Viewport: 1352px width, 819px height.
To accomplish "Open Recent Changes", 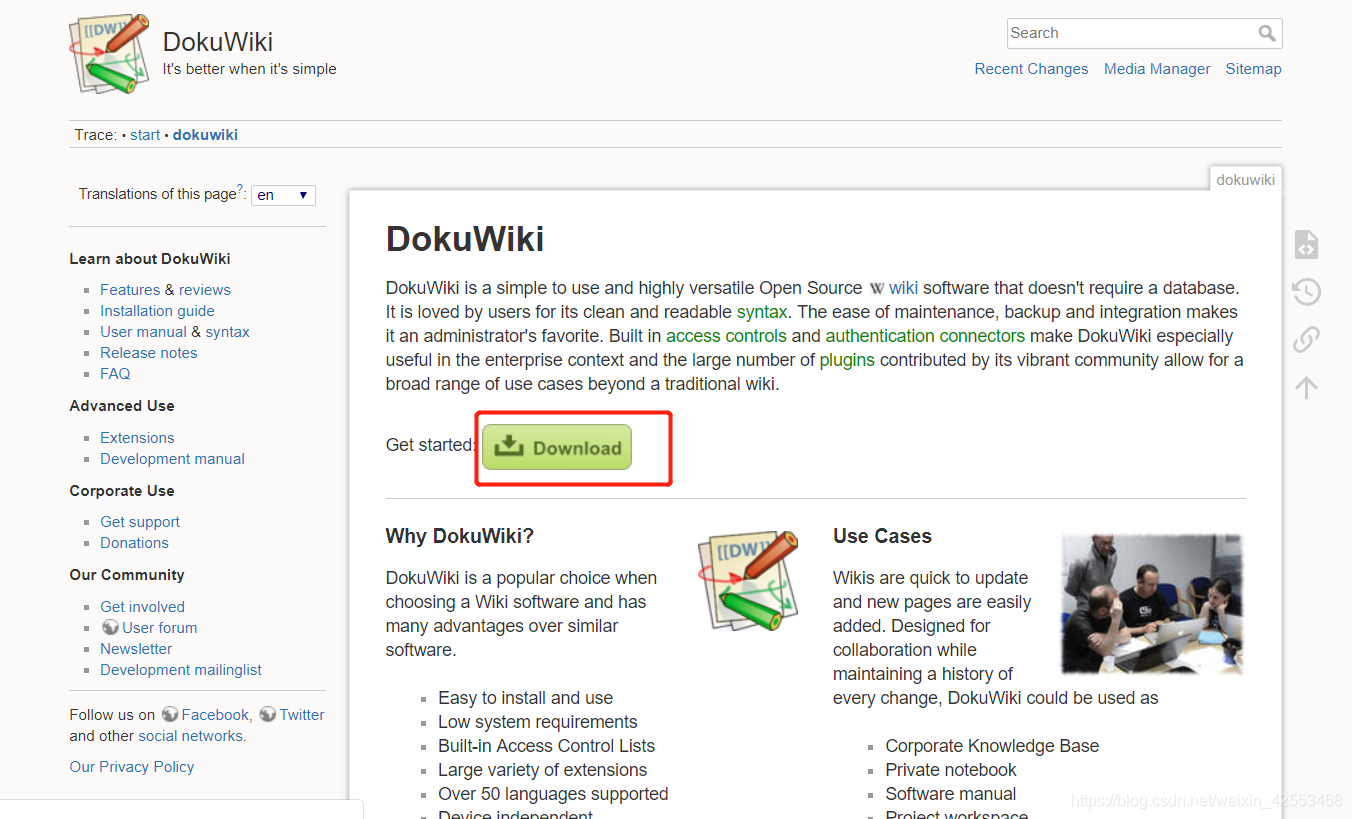I will (x=1031, y=68).
